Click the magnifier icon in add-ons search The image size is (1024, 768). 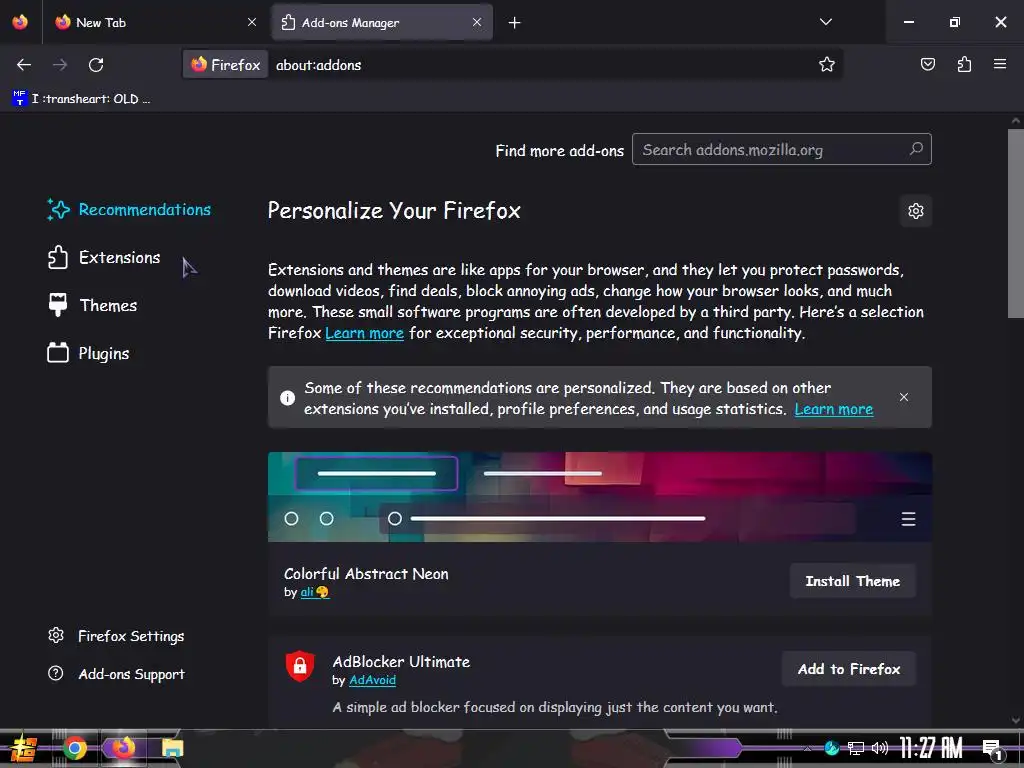click(916, 149)
